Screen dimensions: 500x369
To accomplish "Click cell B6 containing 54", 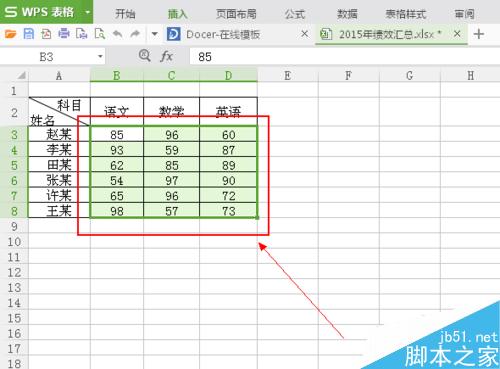I will coord(117,180).
